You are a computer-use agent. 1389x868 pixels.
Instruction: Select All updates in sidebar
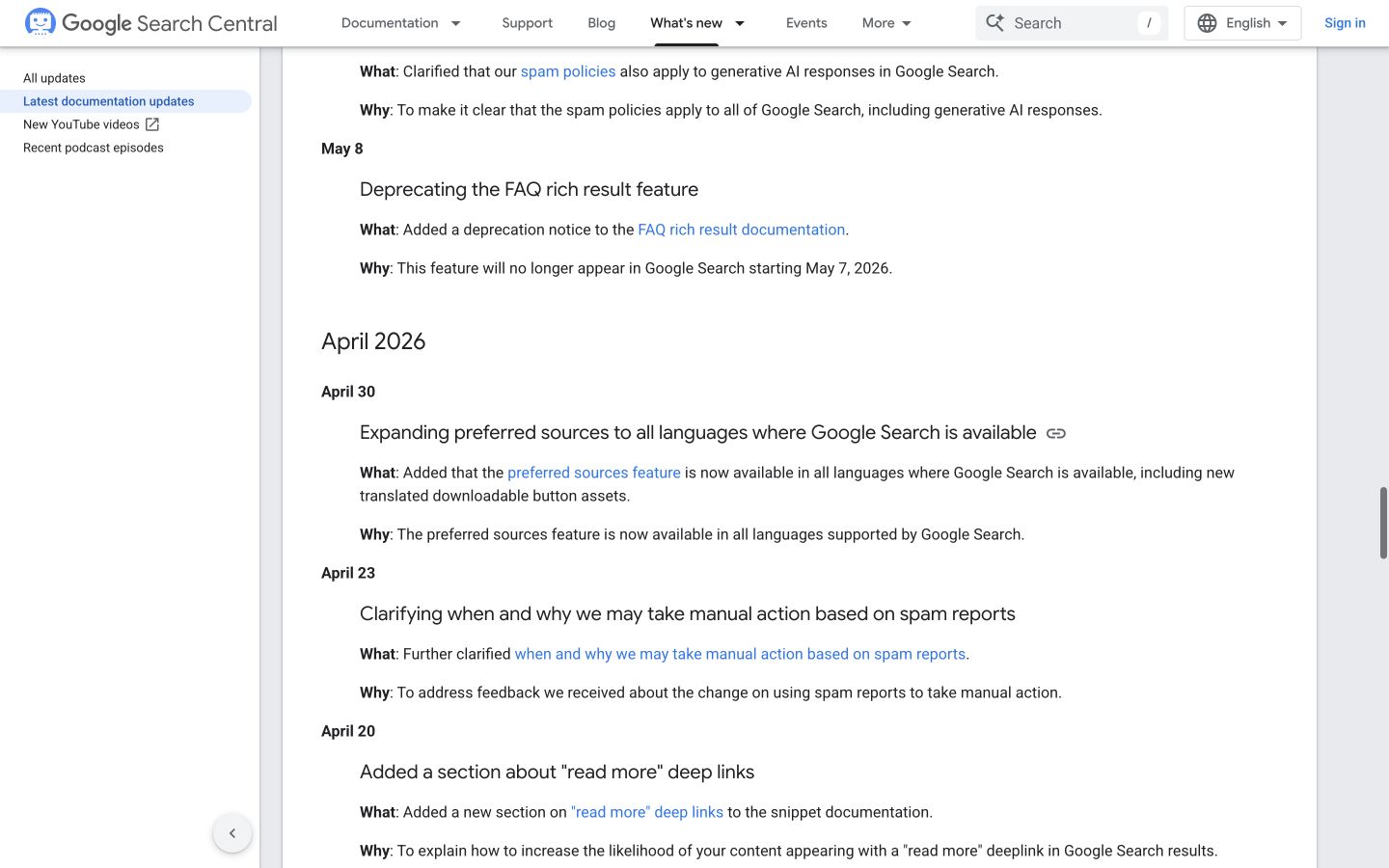[x=54, y=78]
